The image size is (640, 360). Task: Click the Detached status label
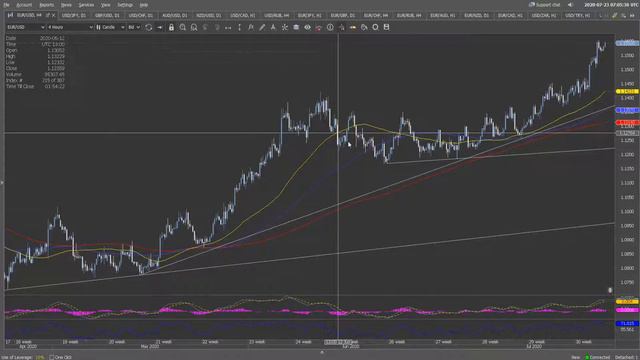[x=624, y=357]
